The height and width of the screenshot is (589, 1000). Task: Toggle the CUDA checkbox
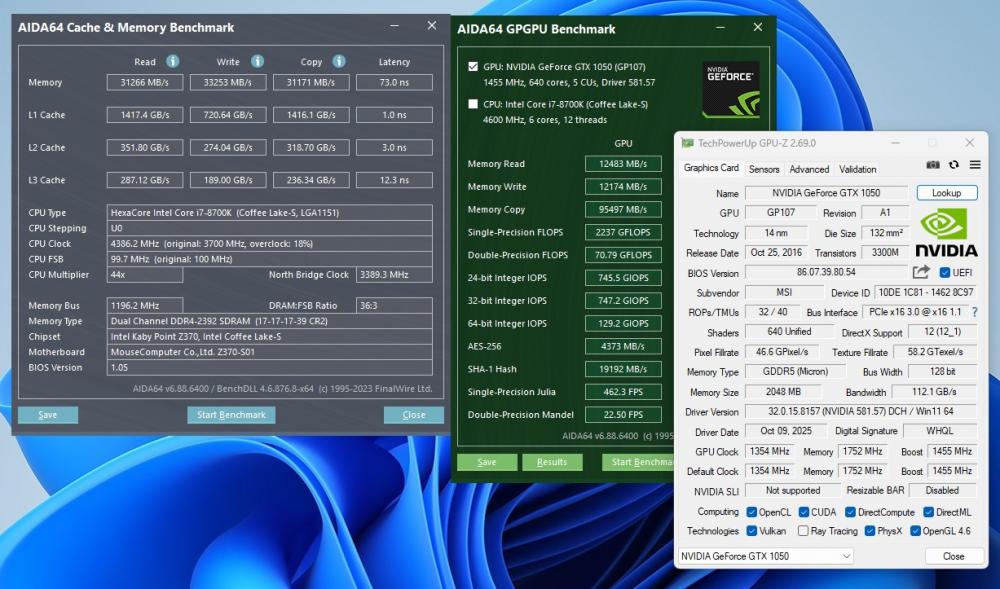coord(804,512)
